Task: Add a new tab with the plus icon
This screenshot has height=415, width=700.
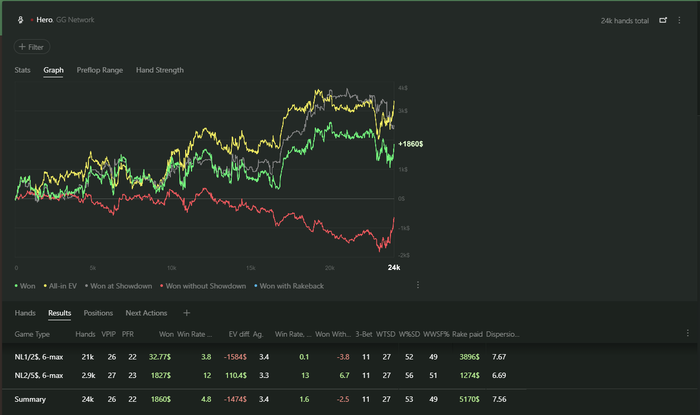Action: coord(187,313)
